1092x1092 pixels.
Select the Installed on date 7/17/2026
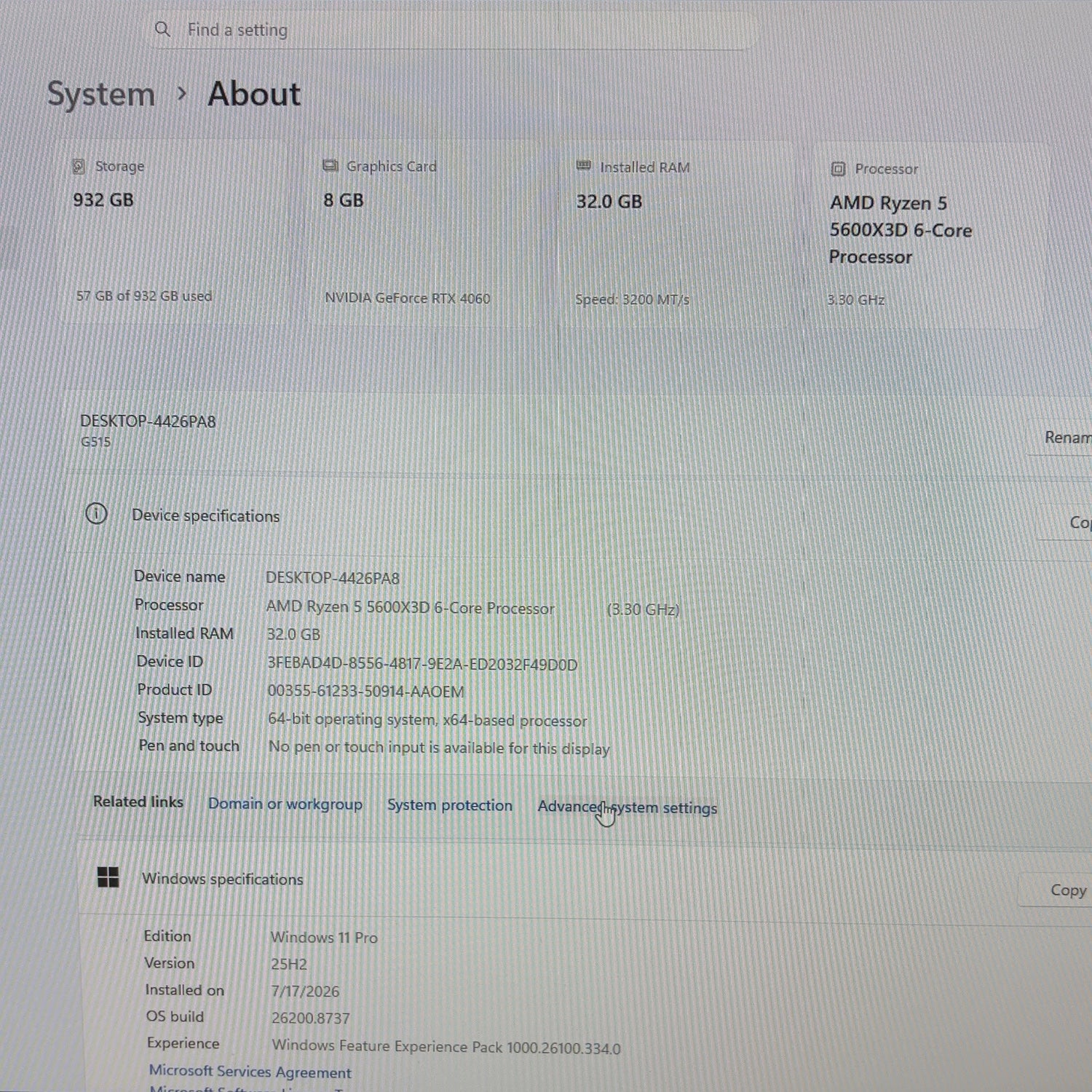pos(305,992)
